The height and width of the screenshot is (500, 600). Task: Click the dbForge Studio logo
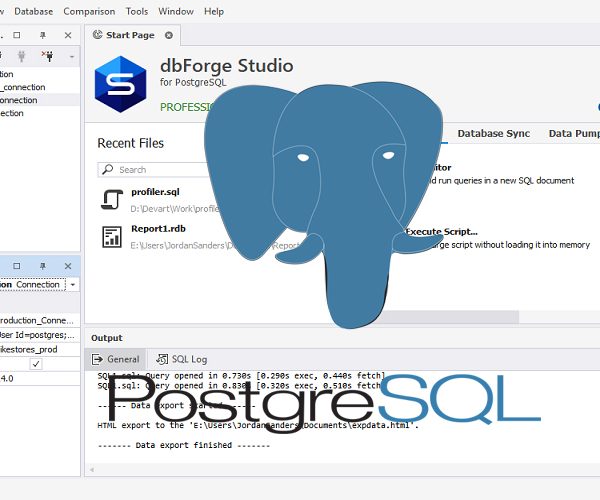(x=121, y=84)
